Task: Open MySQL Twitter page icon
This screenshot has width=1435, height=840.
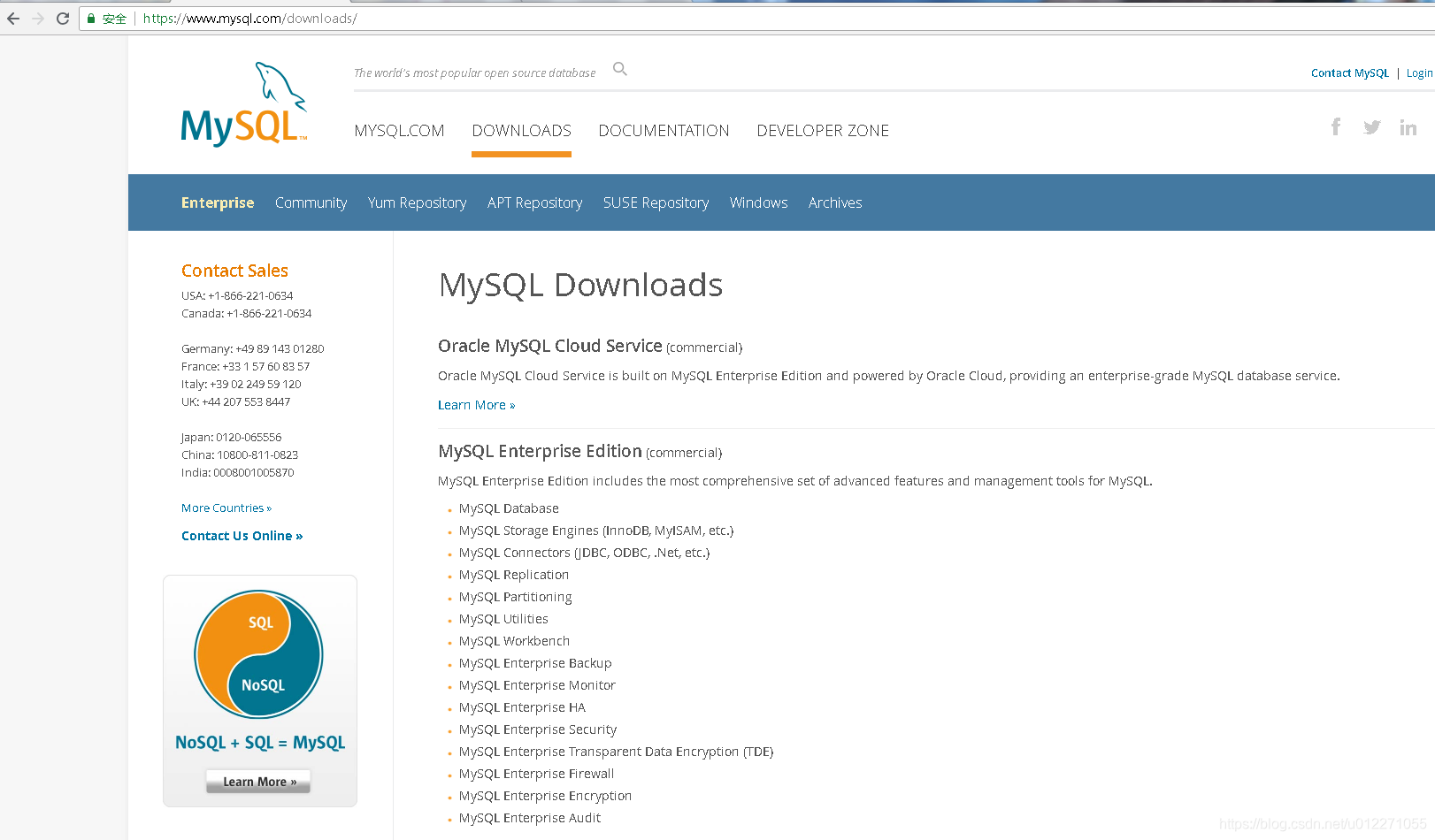Action: coord(1372,127)
